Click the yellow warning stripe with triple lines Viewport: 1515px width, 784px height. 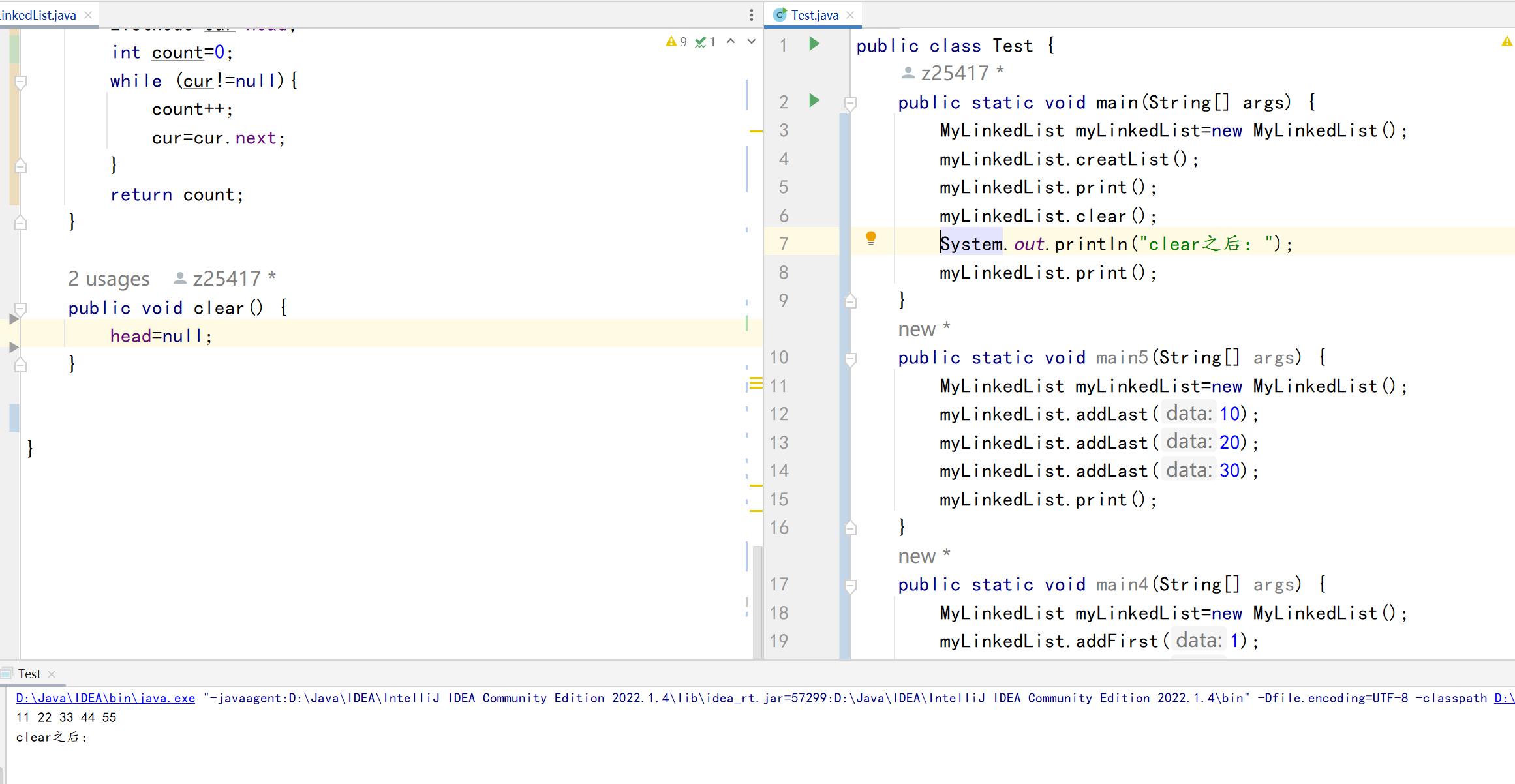point(756,383)
